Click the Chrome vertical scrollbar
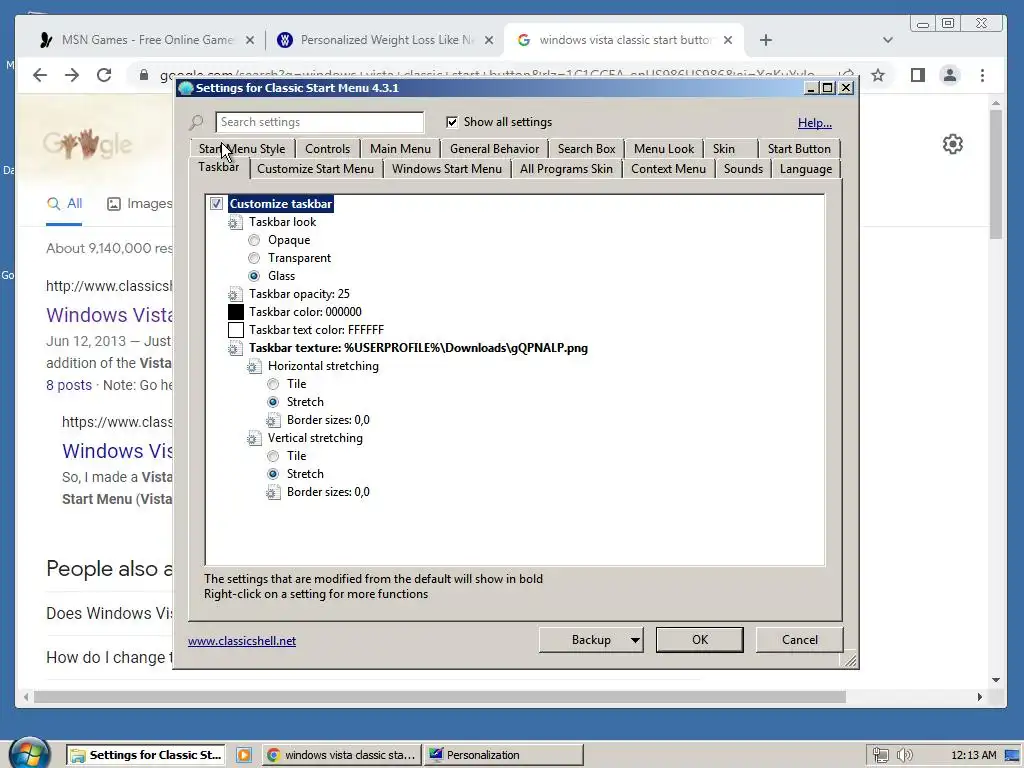1024x768 pixels. coord(995,174)
